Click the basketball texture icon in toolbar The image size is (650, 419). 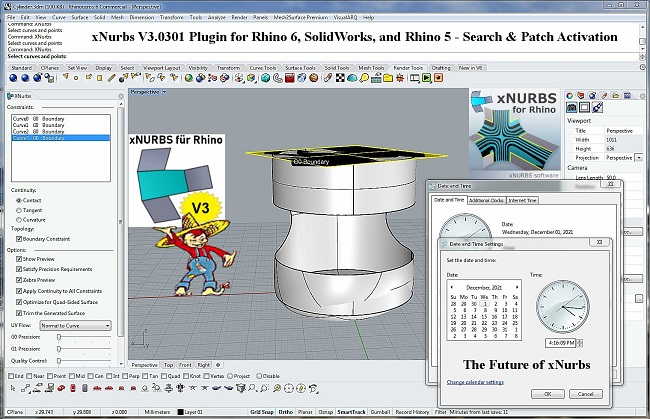(x=314, y=78)
